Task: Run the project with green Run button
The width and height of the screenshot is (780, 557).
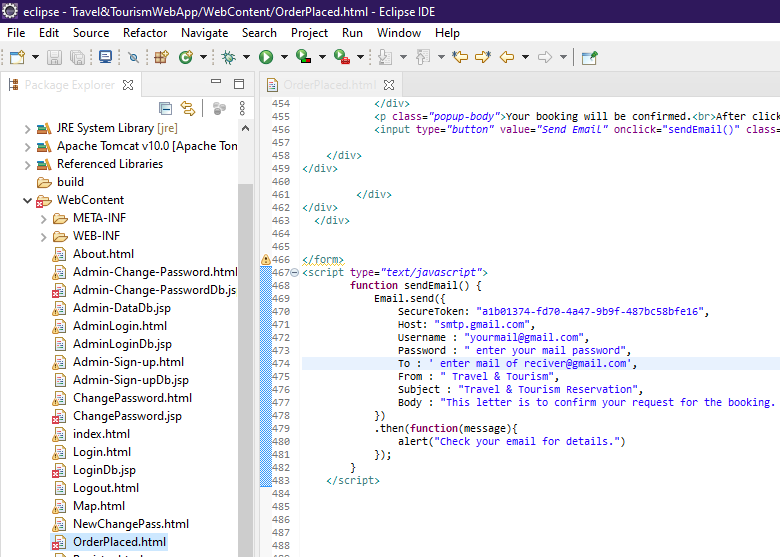Action: (266, 58)
